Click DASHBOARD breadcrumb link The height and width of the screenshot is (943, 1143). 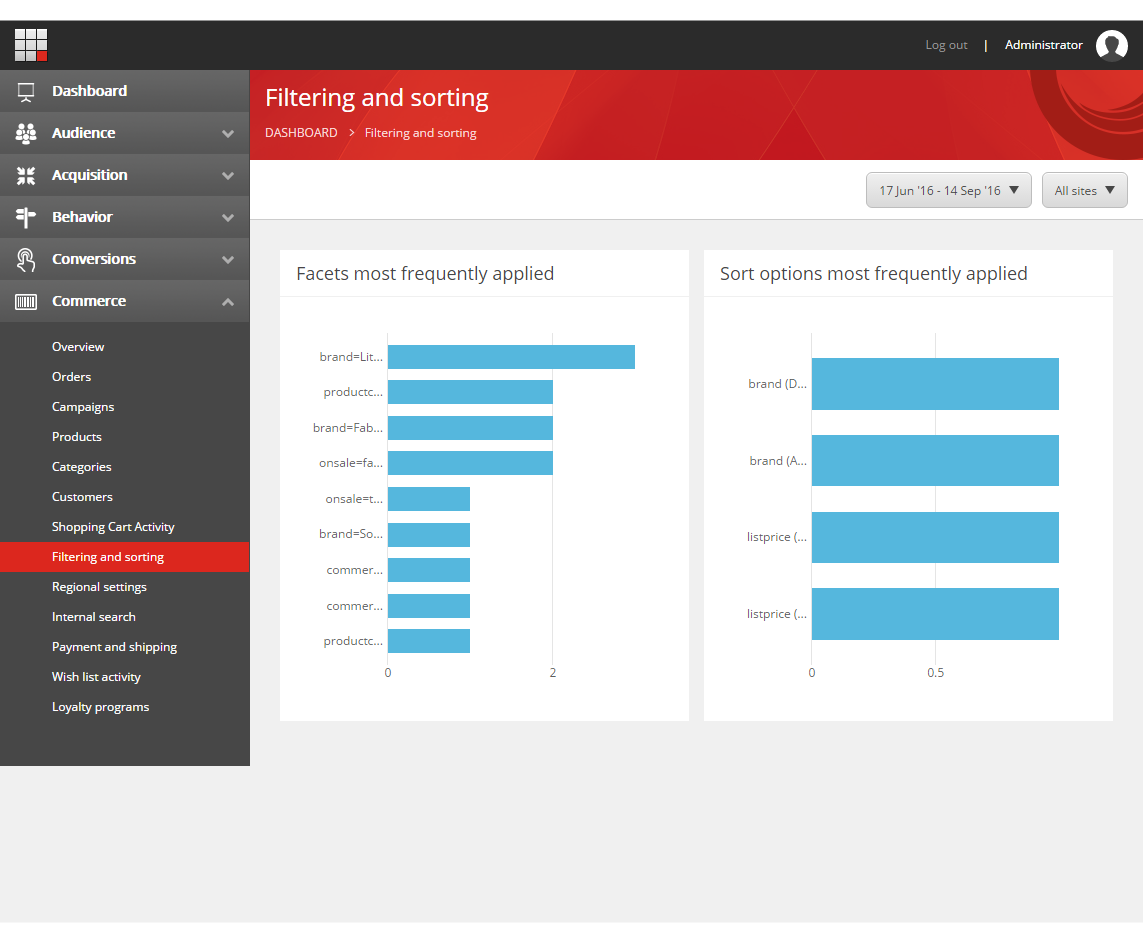[x=301, y=133]
